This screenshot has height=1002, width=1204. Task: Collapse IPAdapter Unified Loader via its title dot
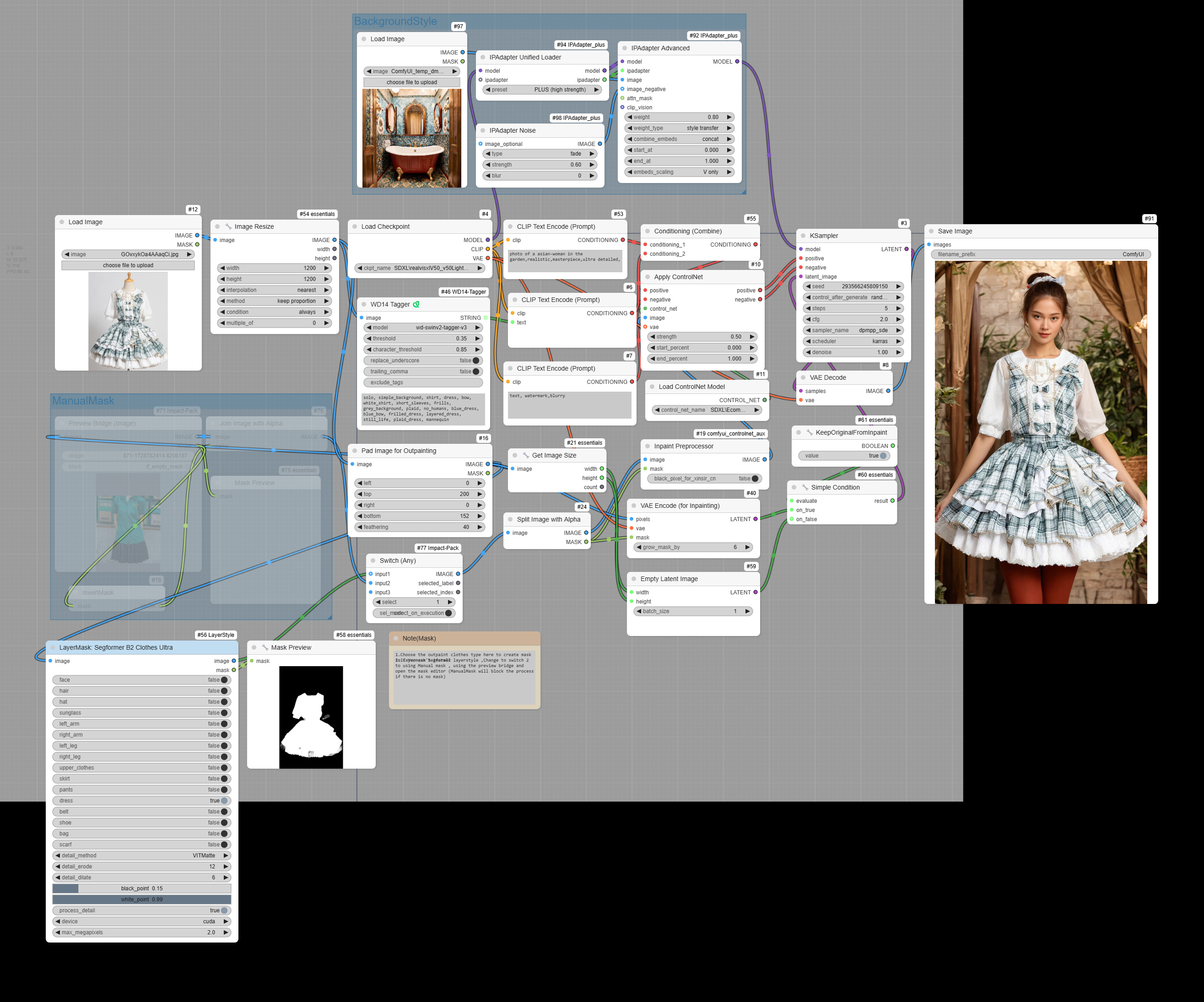tap(483, 57)
